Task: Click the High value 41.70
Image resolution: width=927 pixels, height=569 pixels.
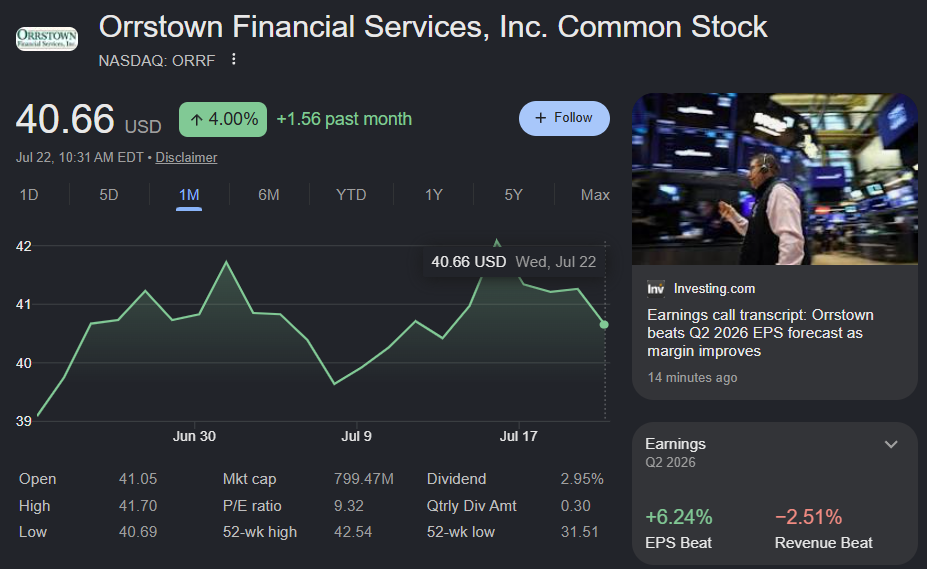Action: tap(138, 506)
